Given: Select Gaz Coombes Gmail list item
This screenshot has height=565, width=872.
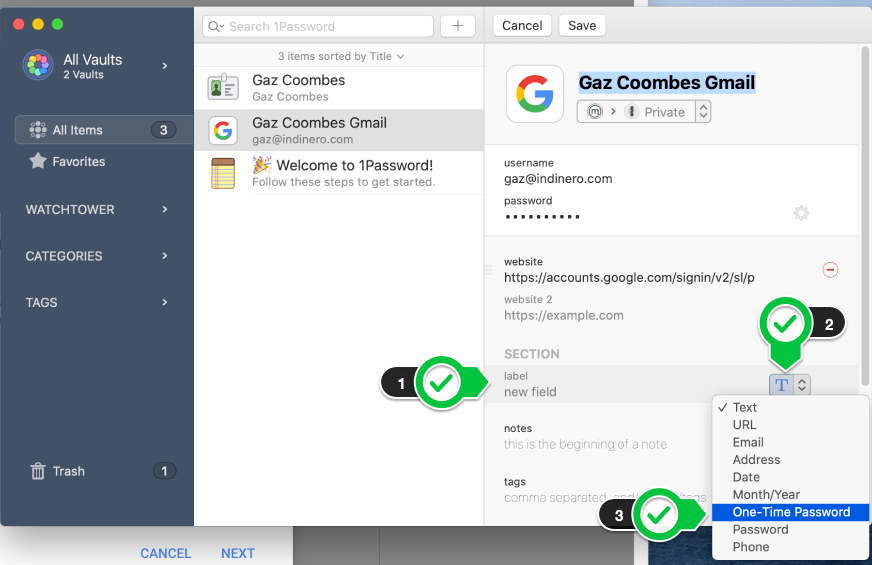Looking at the screenshot, I should (339, 130).
